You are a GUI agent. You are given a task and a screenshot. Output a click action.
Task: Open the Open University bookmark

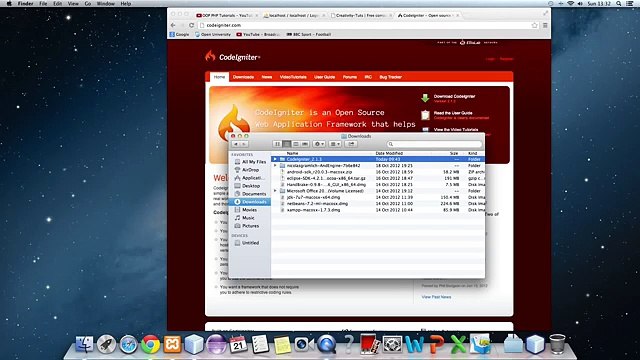click(213, 35)
